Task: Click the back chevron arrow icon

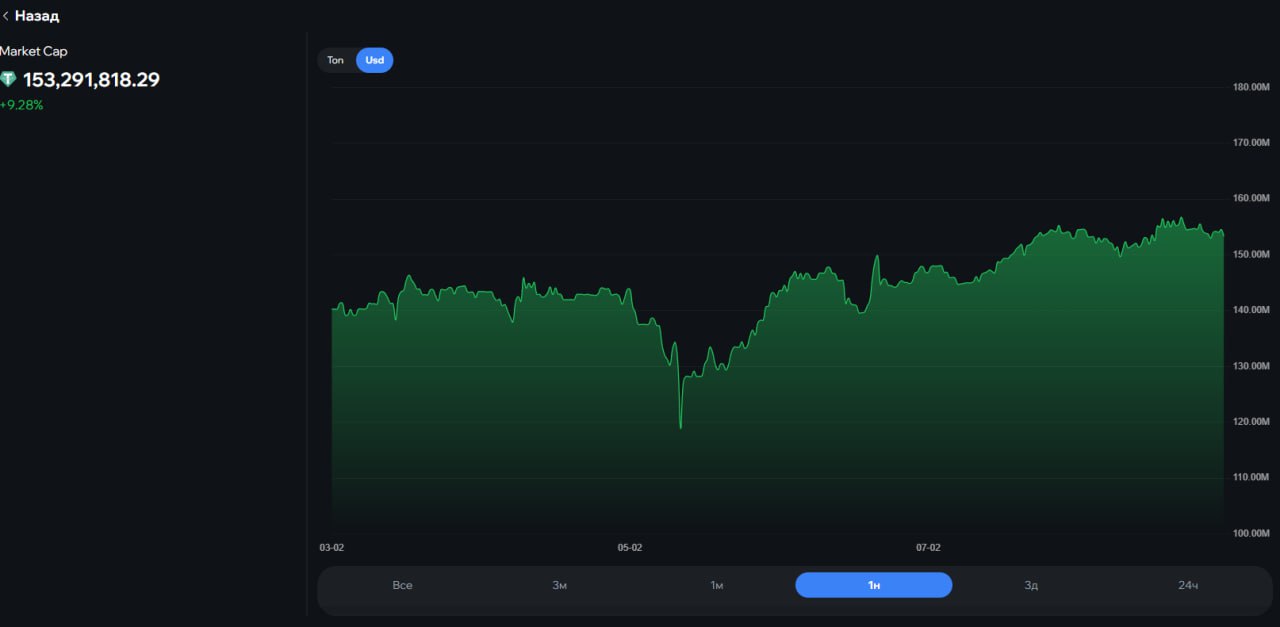Action: [6, 16]
